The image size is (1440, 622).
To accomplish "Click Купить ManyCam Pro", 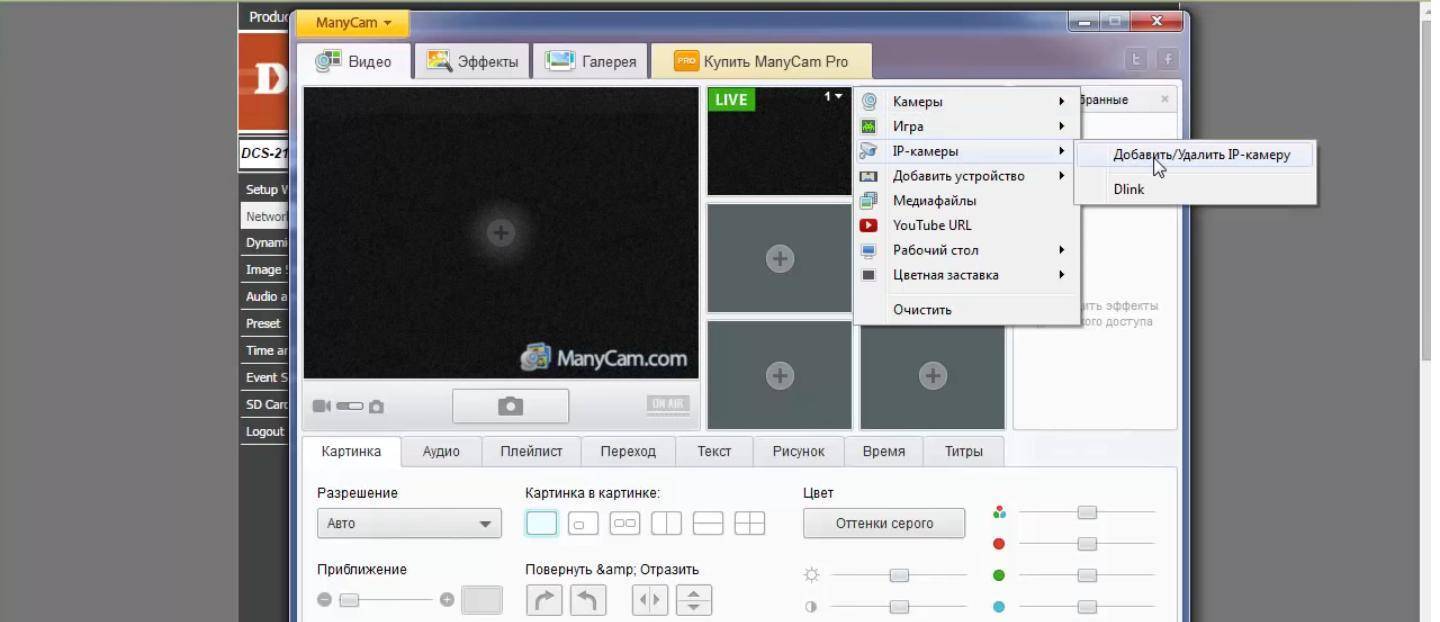I will [761, 61].
